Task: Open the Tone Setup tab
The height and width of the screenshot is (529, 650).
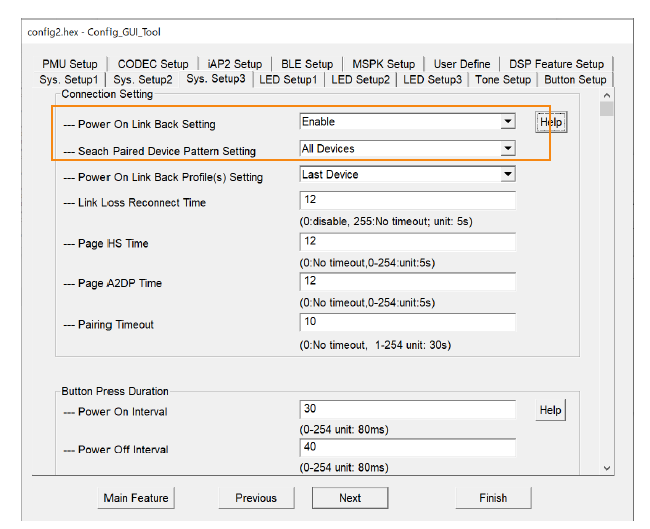Action: pyautogui.click(x=503, y=80)
